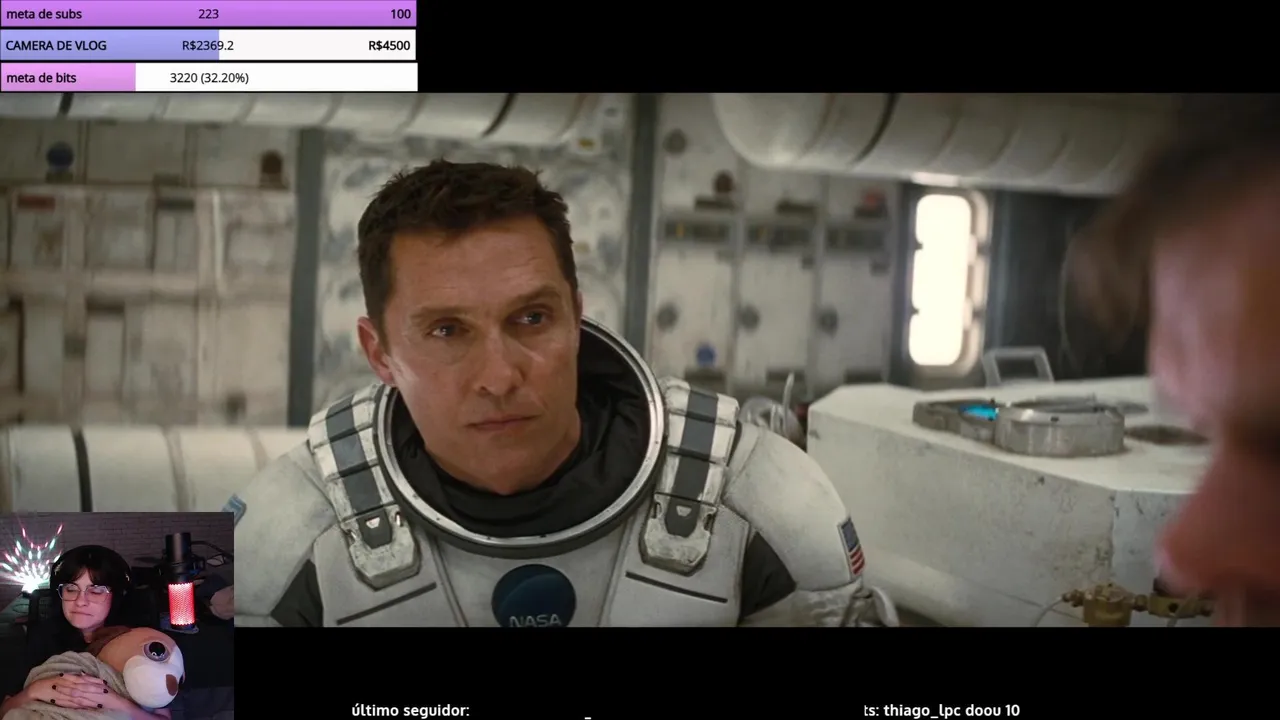1280x720 pixels.
Task: Click the streamer webcam overlay
Action: point(117,616)
